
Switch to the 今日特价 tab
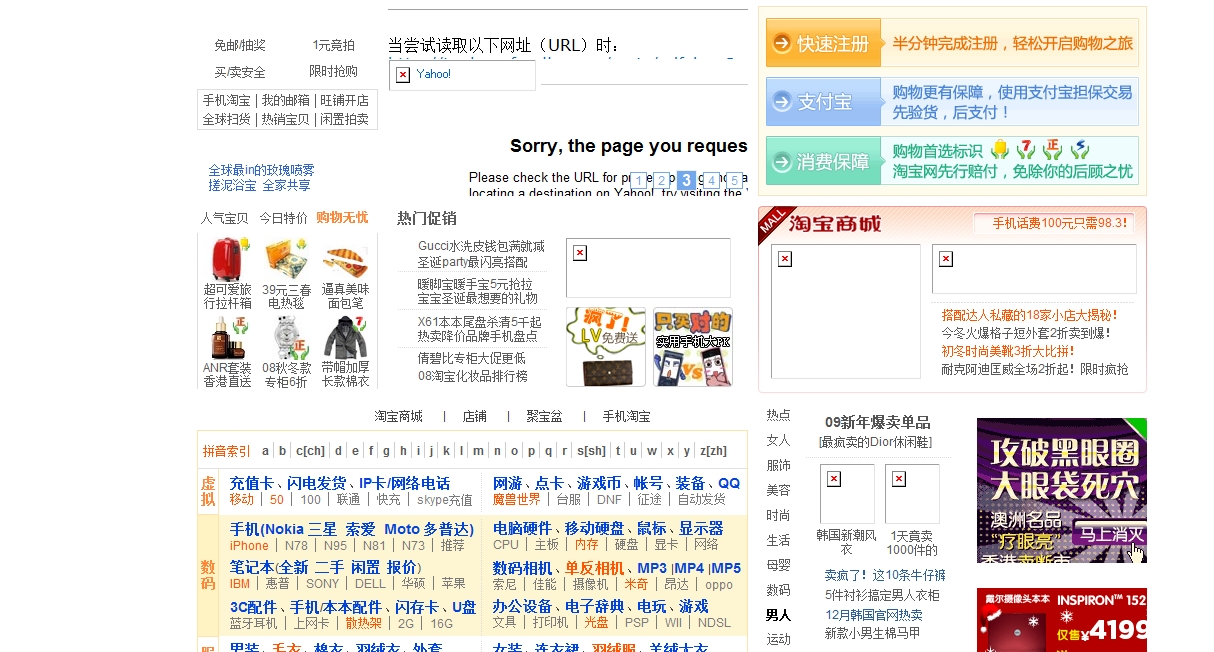pyautogui.click(x=284, y=218)
